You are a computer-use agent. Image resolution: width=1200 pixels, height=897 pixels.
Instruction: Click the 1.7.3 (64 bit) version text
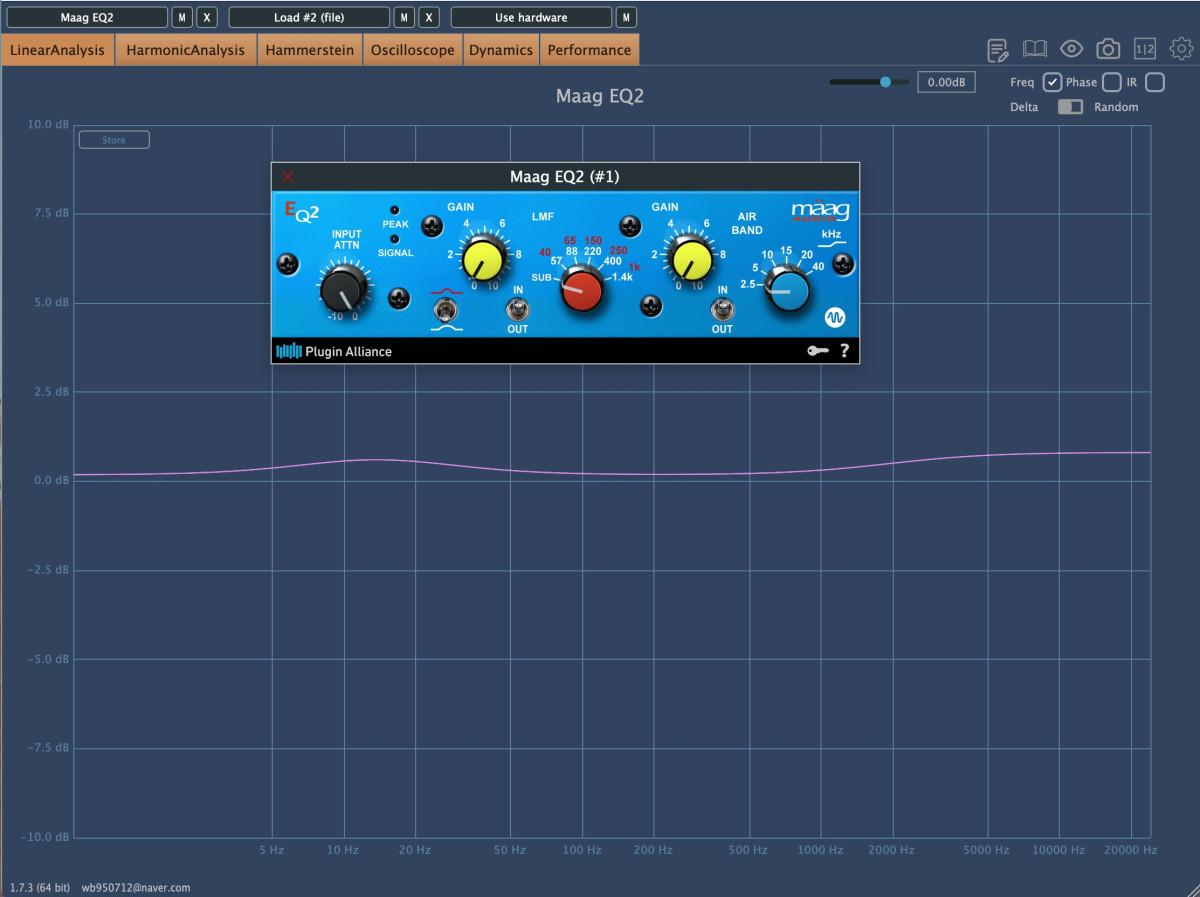[x=40, y=887]
